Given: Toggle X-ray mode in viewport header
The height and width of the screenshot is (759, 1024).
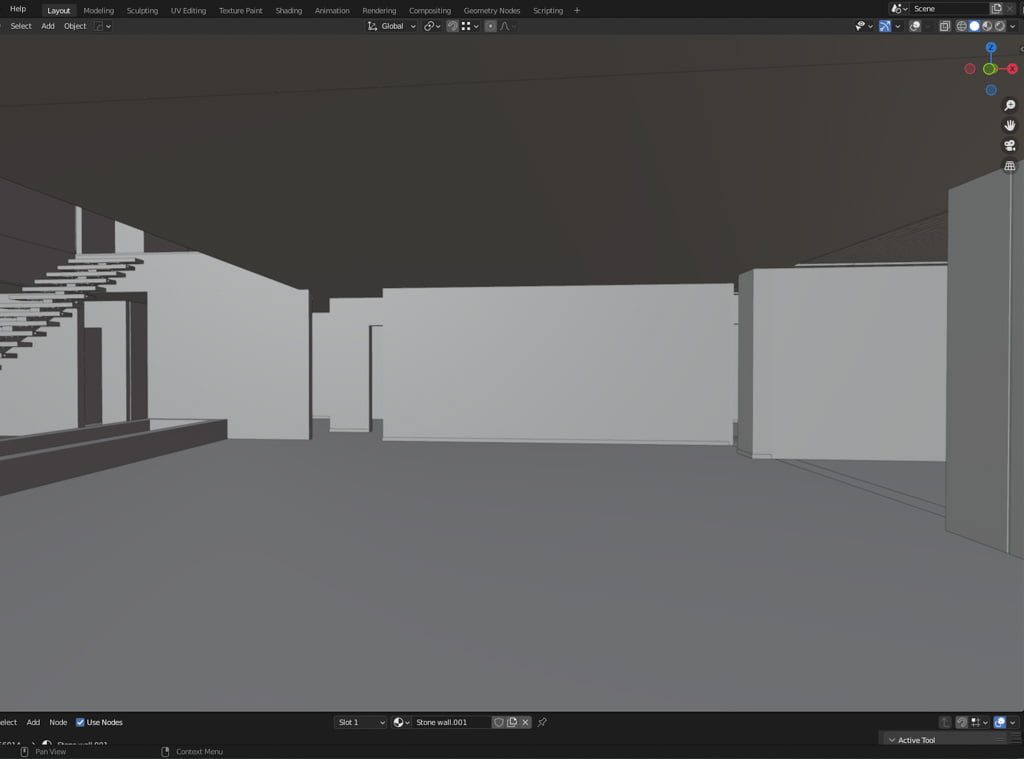Looking at the screenshot, I should coord(944,26).
